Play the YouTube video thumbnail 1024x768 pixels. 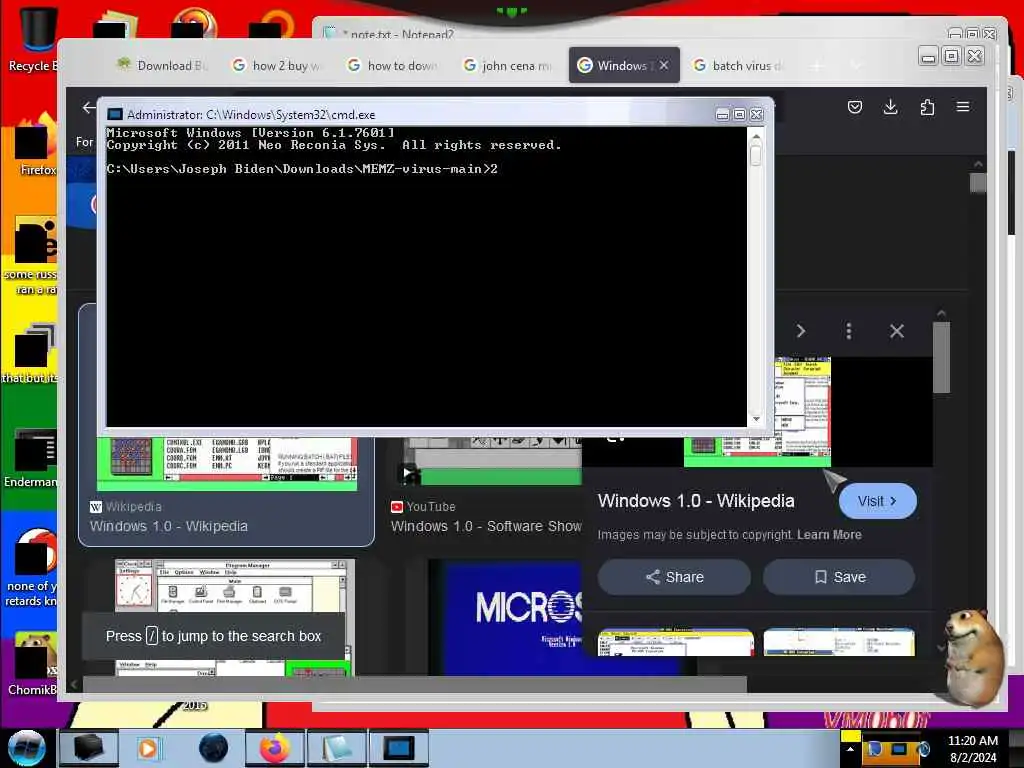pyautogui.click(x=409, y=473)
